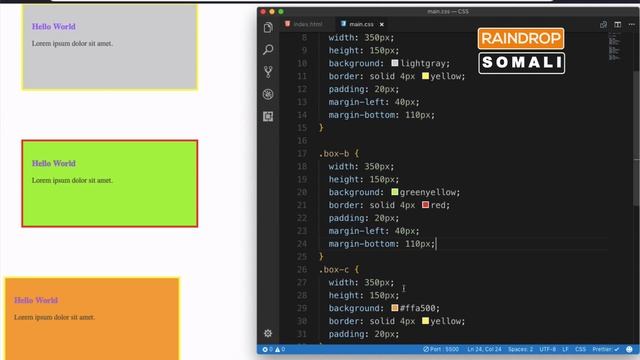Viewport: 640px width, 360px height.
Task: Click the Port : 5500 Live Server button
Action: click(441, 349)
